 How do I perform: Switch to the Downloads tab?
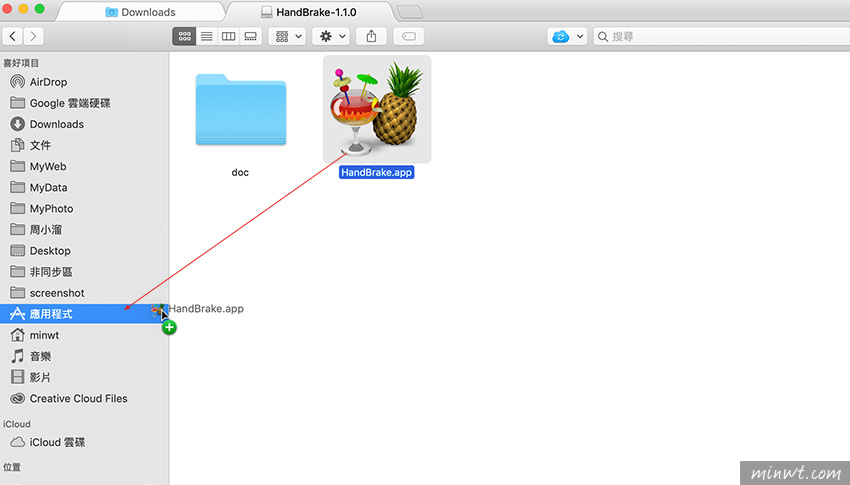pyautogui.click(x=141, y=12)
